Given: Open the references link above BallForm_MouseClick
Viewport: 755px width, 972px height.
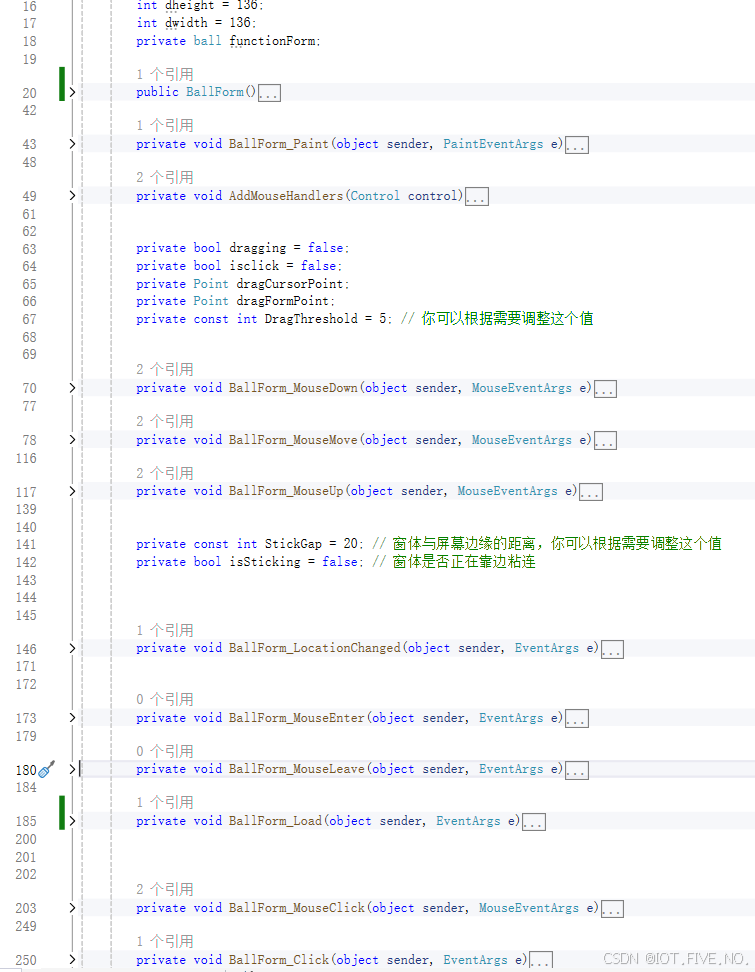Looking at the screenshot, I should point(165,890).
